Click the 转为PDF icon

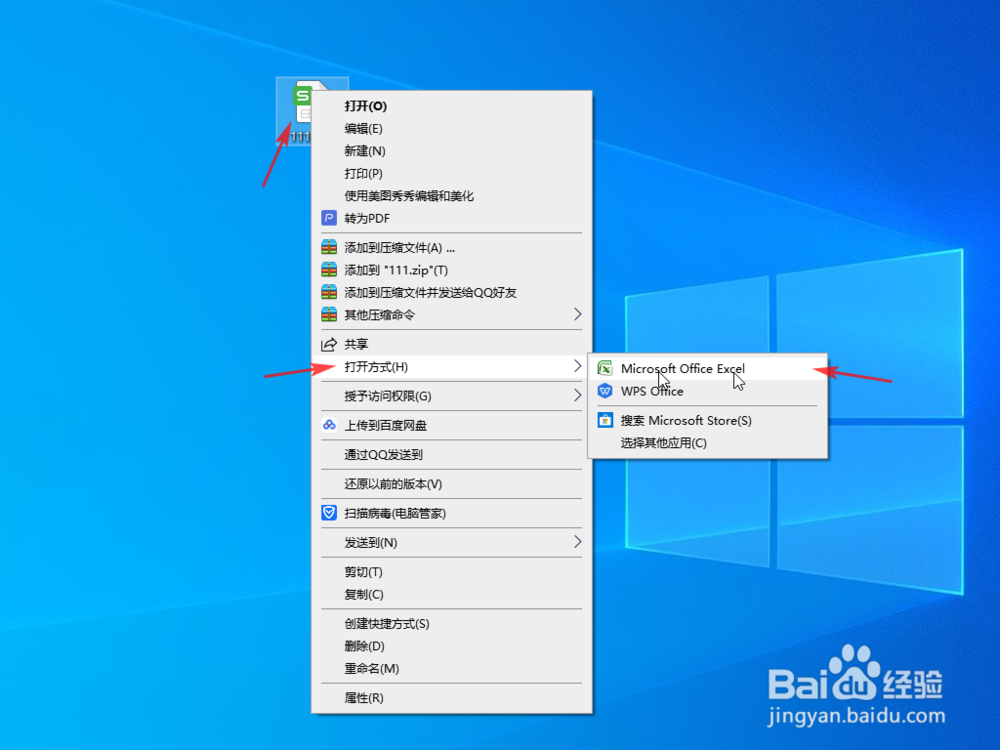[330, 217]
